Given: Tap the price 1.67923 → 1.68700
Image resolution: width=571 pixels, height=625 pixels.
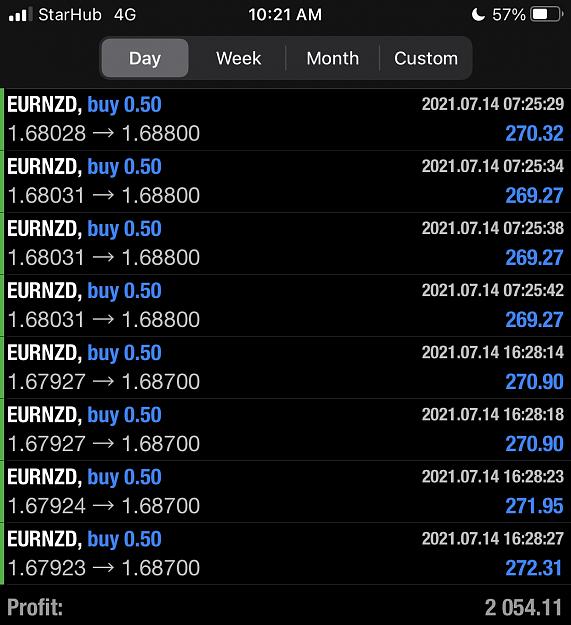Looking at the screenshot, I should pyautogui.click(x=104, y=568).
